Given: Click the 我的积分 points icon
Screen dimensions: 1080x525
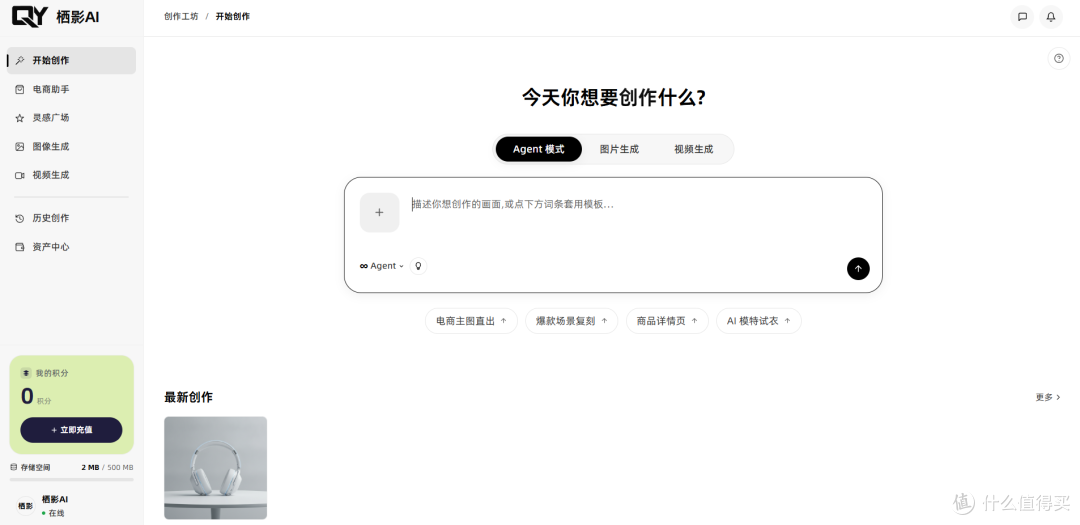Looking at the screenshot, I should [26, 373].
